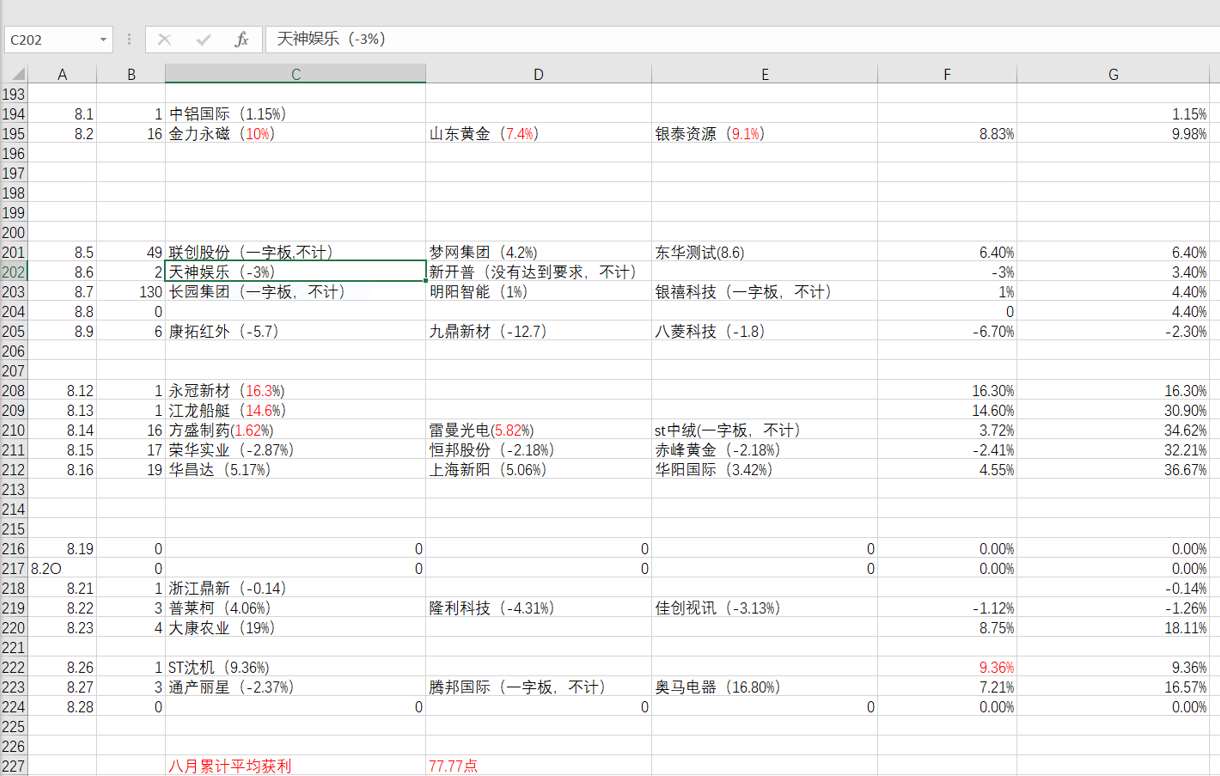The width and height of the screenshot is (1220, 776).
Task: Select column G header
Action: (x=1113, y=73)
